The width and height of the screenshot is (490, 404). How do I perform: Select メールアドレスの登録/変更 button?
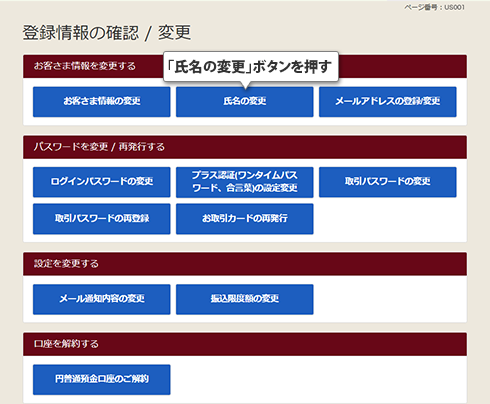pos(388,102)
